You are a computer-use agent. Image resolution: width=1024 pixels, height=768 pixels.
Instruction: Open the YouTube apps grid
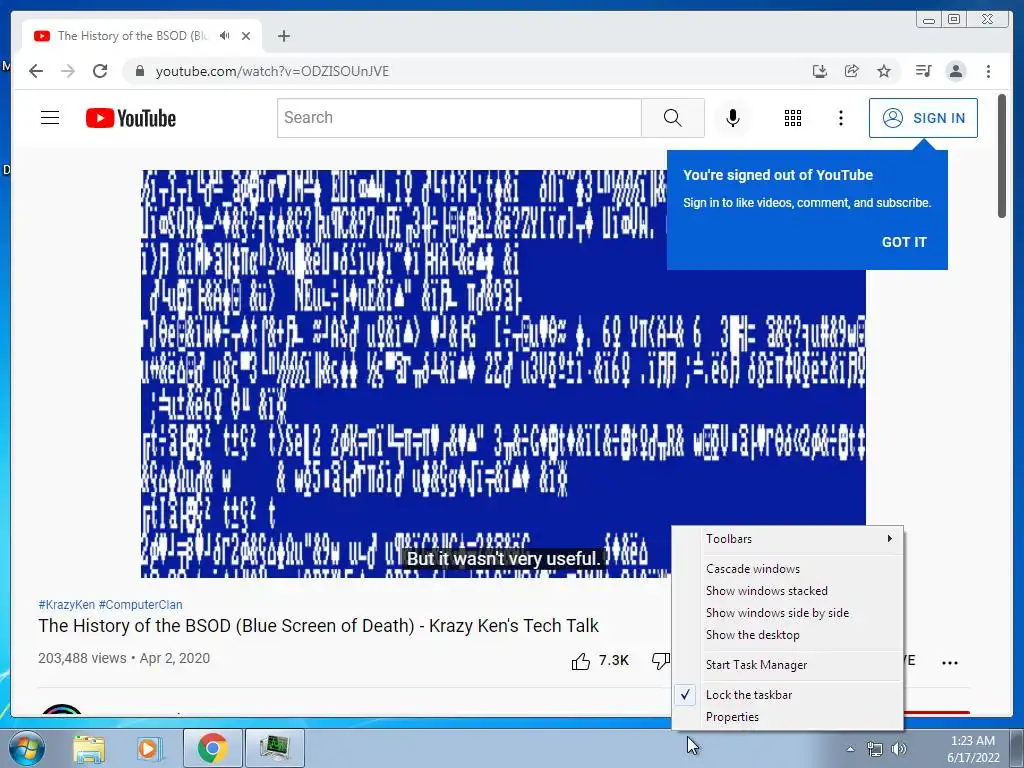[793, 118]
